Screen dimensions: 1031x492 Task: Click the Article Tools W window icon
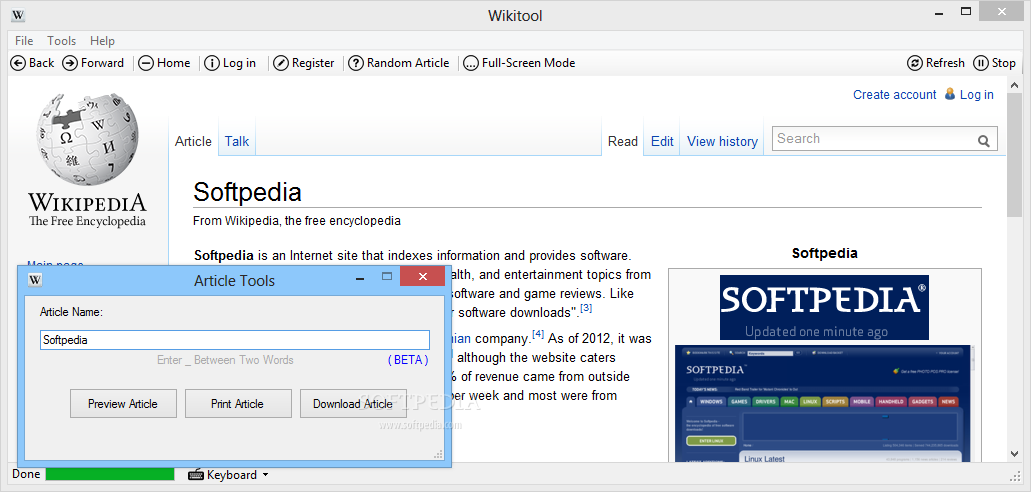point(36,280)
